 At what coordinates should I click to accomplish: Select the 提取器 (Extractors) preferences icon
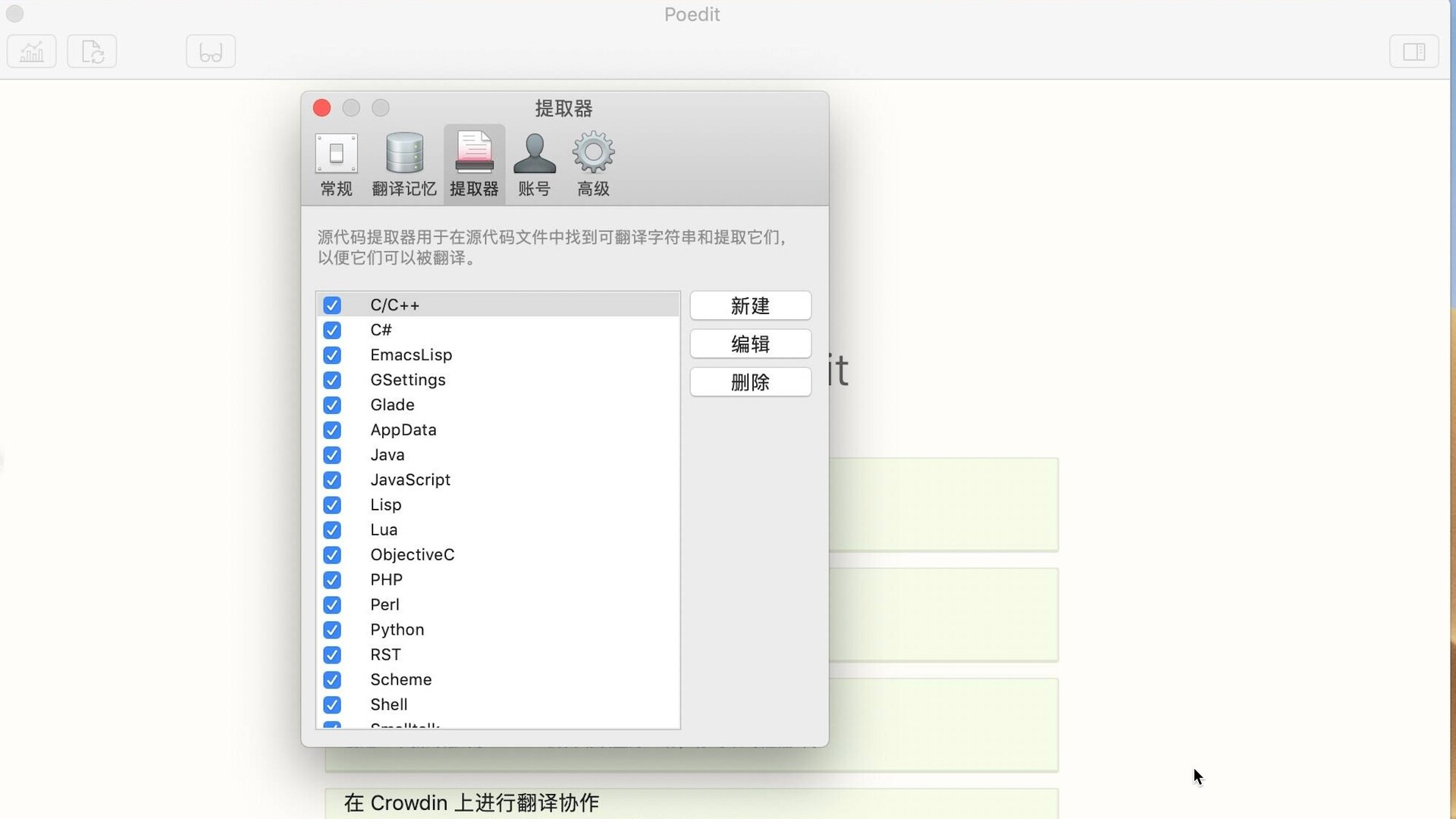pyautogui.click(x=474, y=163)
